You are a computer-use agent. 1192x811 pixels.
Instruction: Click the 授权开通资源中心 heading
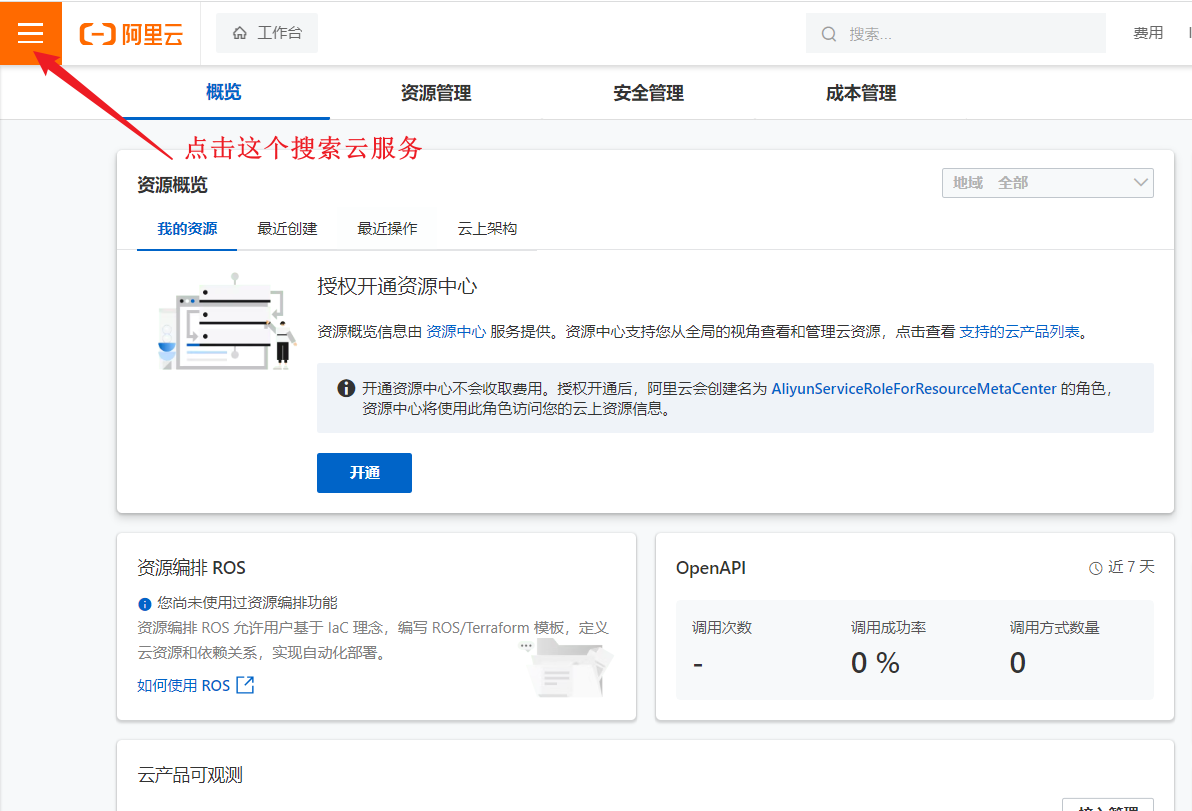click(397, 287)
